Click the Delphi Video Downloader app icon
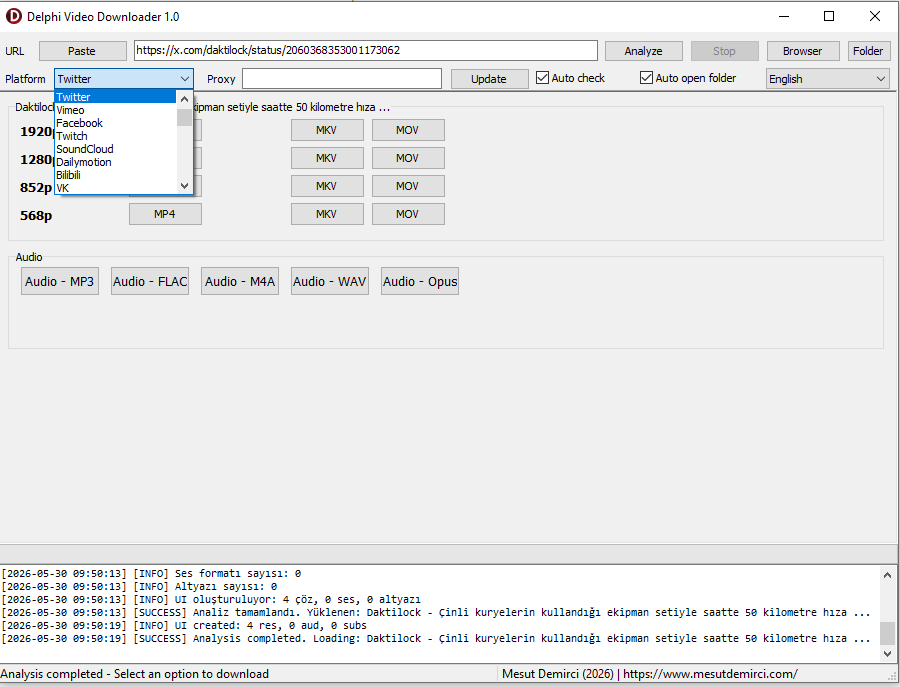This screenshot has width=900, height=687. (13, 16)
